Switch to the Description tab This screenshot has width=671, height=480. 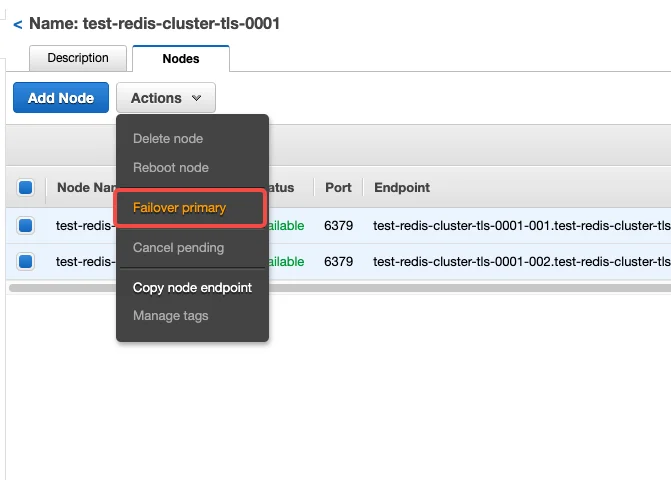pos(78,58)
